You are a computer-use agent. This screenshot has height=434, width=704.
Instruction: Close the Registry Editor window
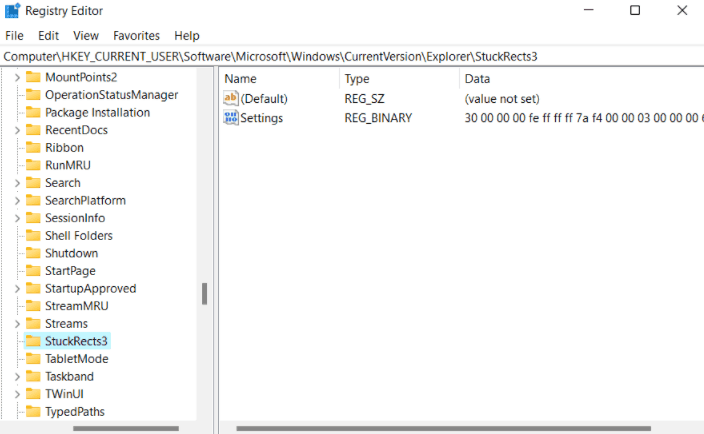click(682, 10)
